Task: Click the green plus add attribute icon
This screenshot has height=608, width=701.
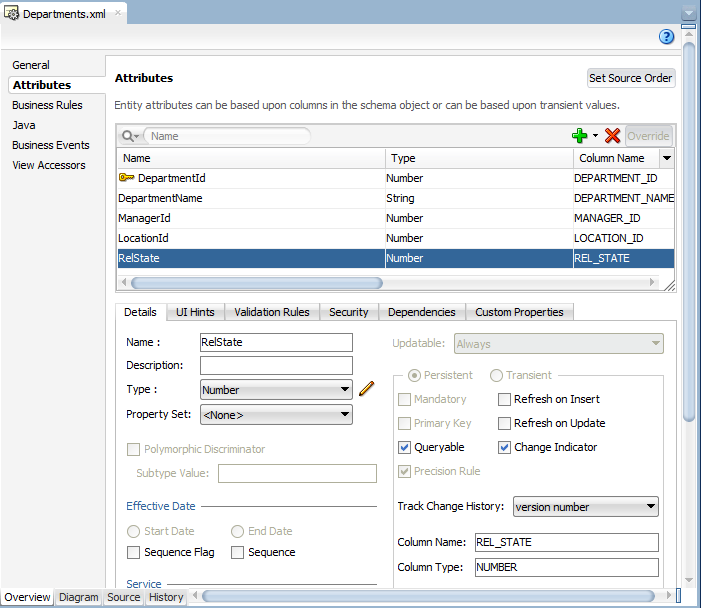Action: [579, 135]
